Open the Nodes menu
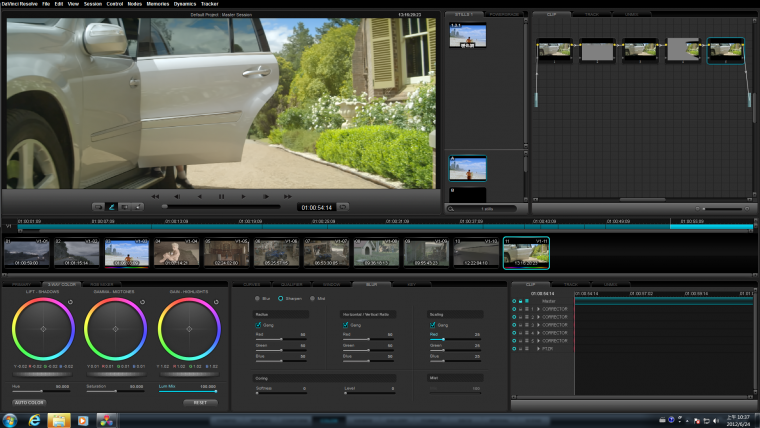 point(135,4)
